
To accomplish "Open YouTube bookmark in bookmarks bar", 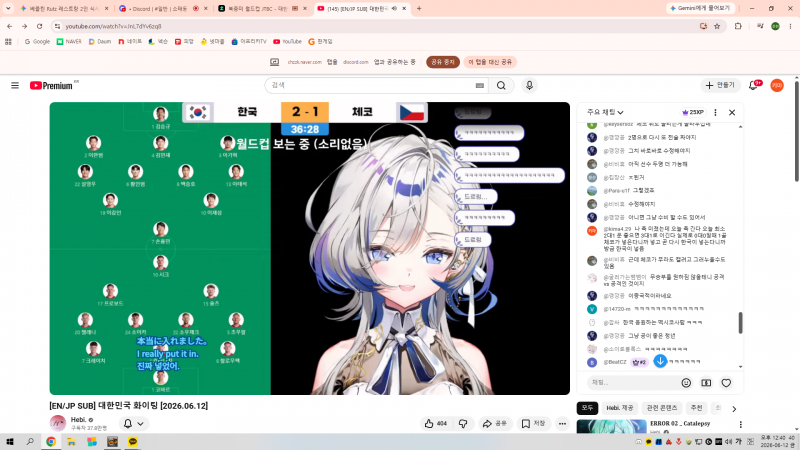I will pos(287,42).
